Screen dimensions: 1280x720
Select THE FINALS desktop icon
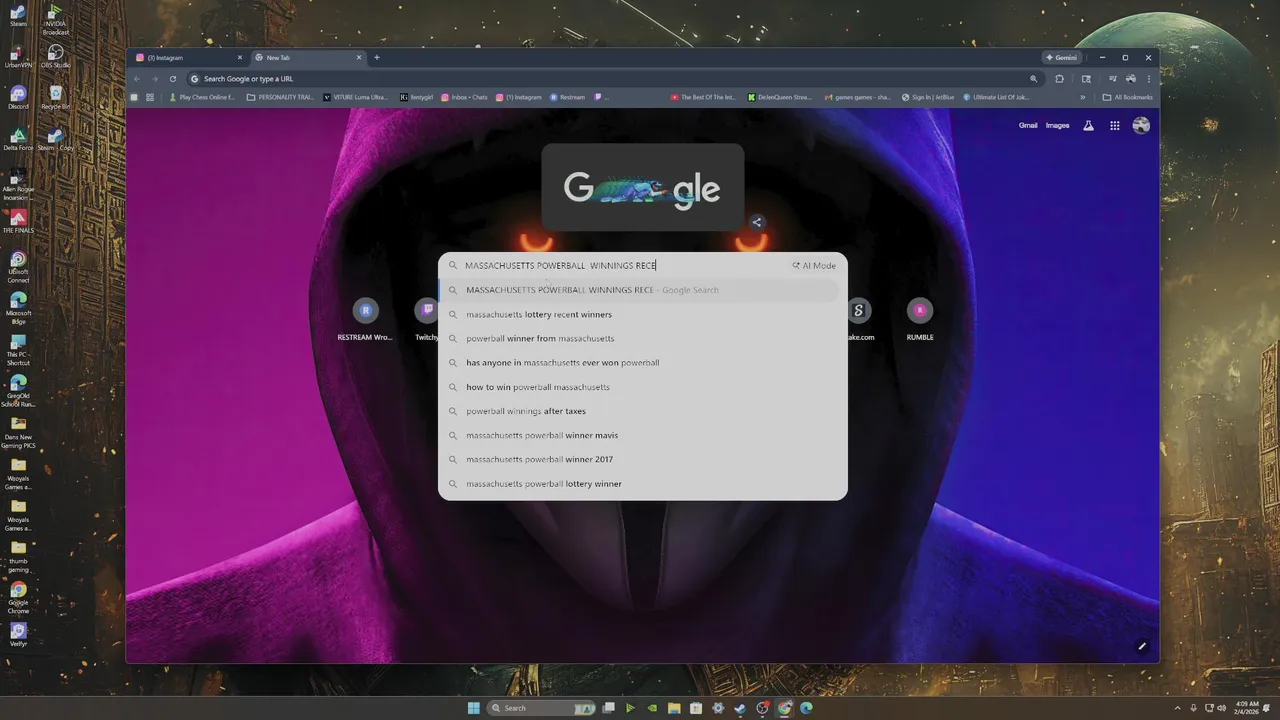click(x=18, y=222)
